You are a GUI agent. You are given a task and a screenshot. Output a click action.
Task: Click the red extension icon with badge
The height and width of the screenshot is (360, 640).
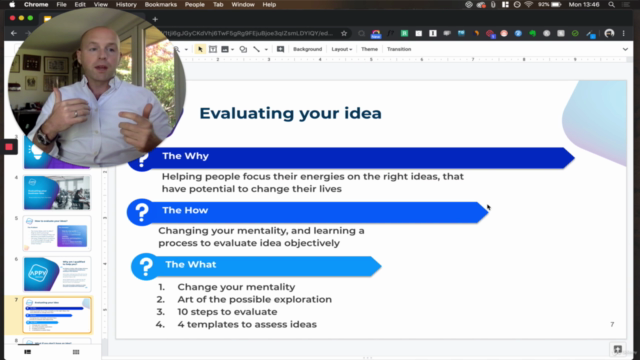(490, 33)
